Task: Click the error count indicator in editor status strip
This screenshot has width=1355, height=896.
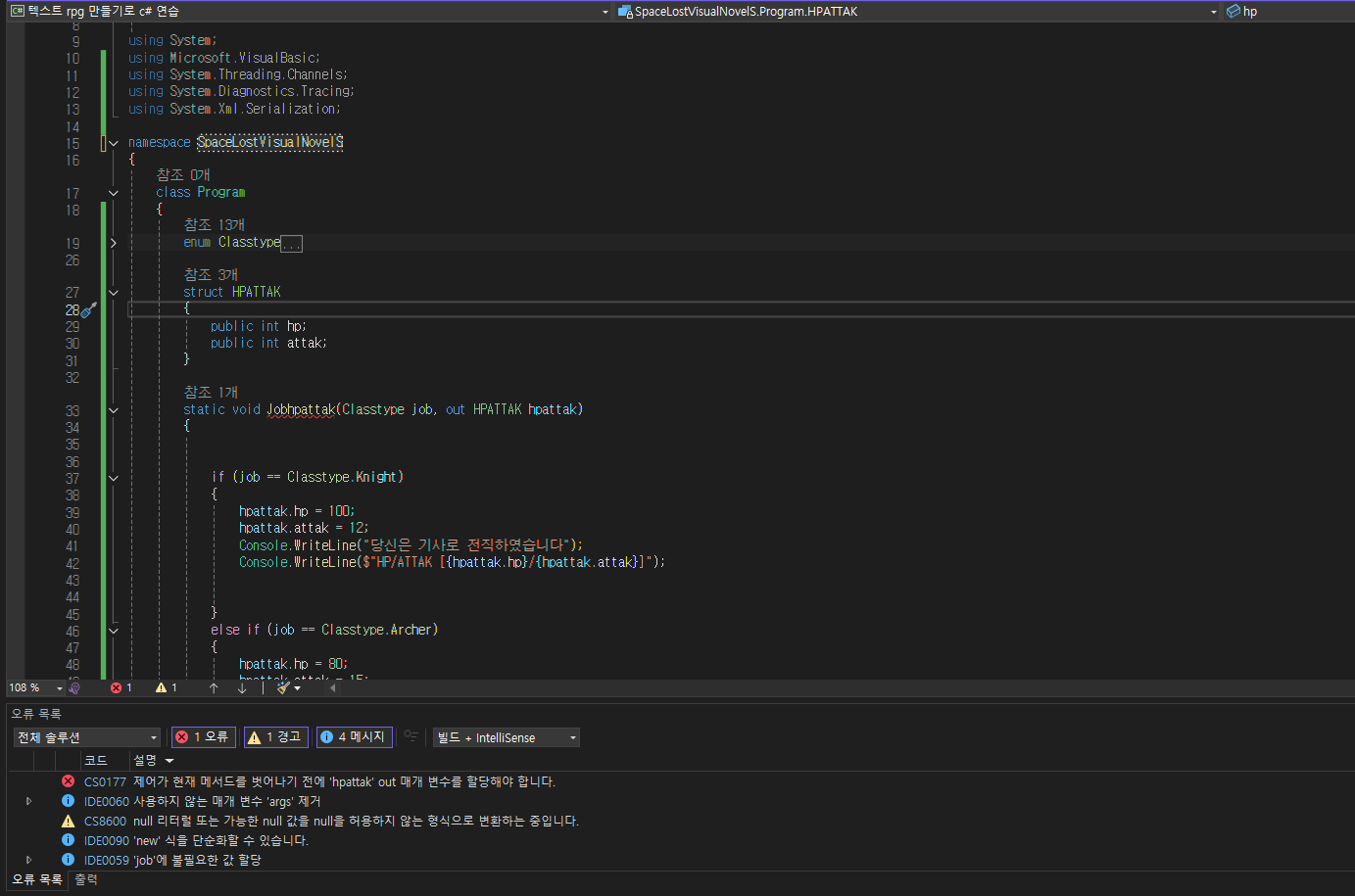Action: 121,687
